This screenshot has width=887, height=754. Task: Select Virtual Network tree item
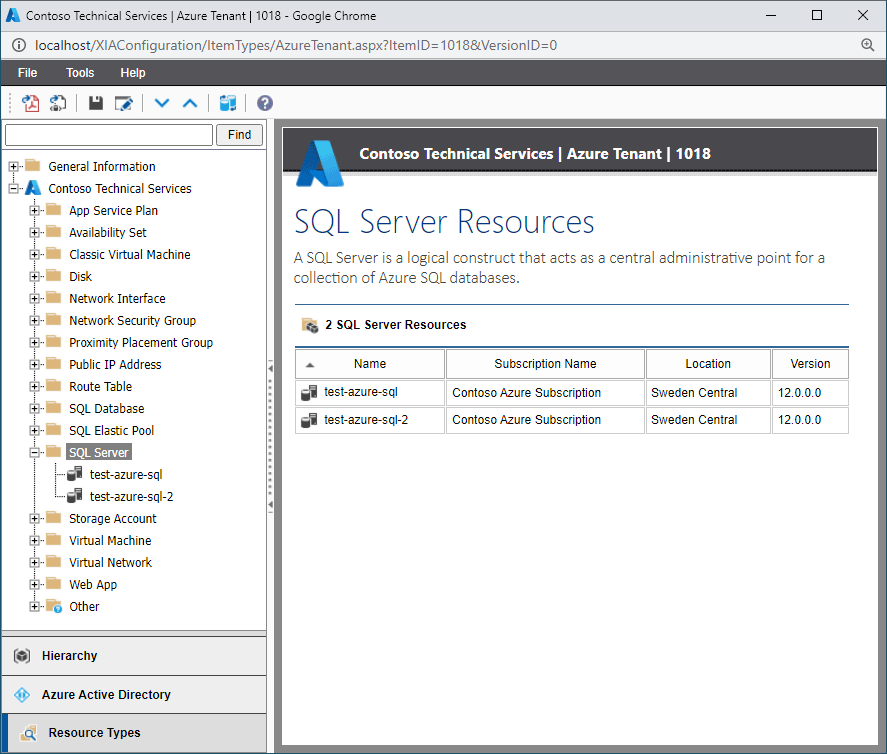(x=110, y=563)
